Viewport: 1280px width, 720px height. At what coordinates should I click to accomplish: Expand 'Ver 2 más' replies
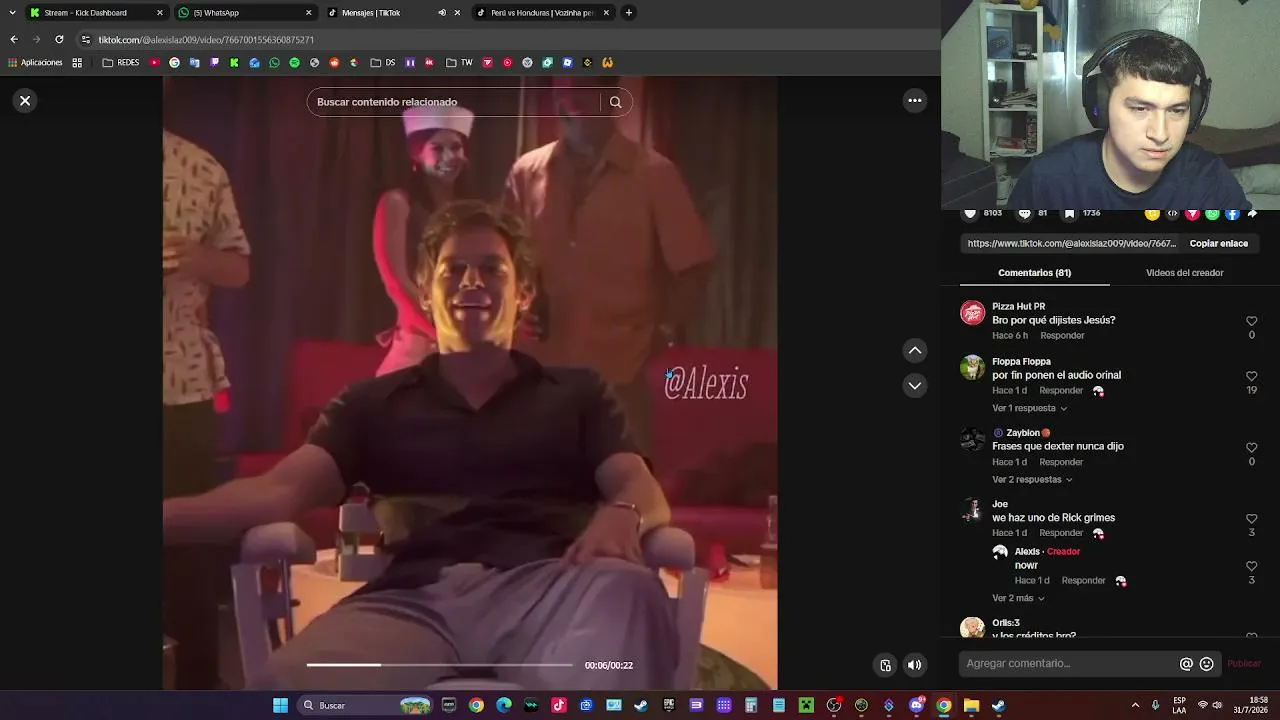pyautogui.click(x=1018, y=598)
